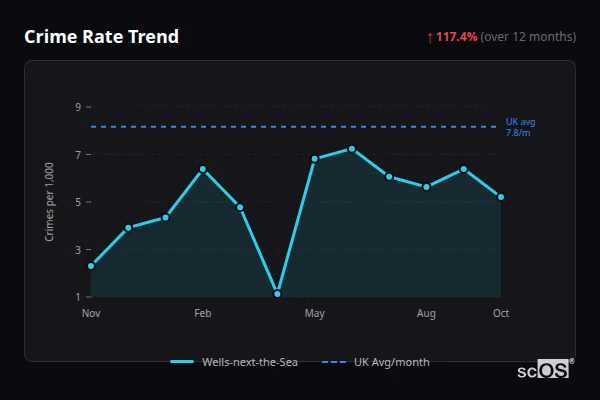Click the 'UK avg 7.8/m' label
Screen dimensions: 600x400
pyautogui.click(x=520, y=127)
